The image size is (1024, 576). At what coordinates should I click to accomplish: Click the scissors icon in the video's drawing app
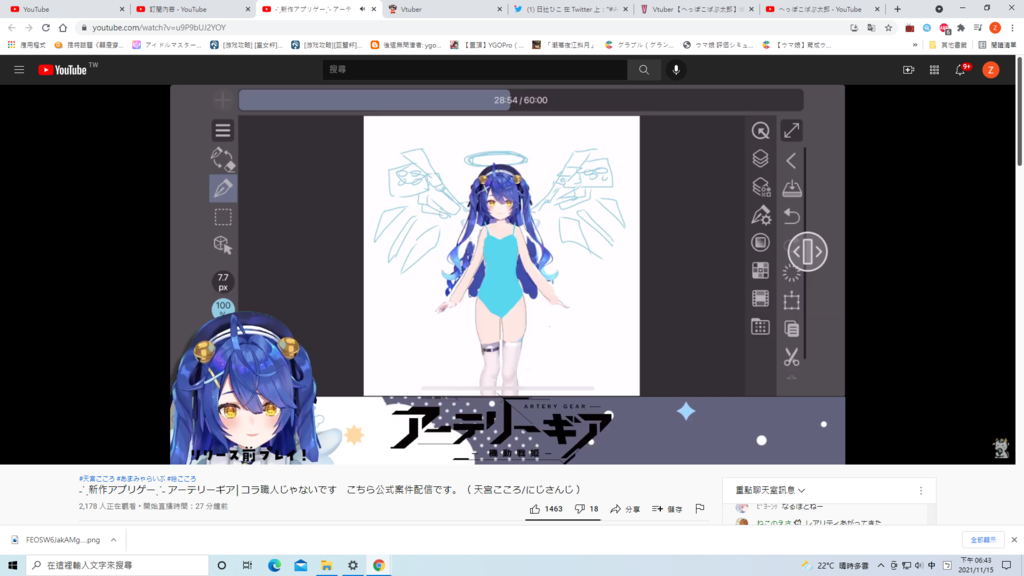[792, 357]
